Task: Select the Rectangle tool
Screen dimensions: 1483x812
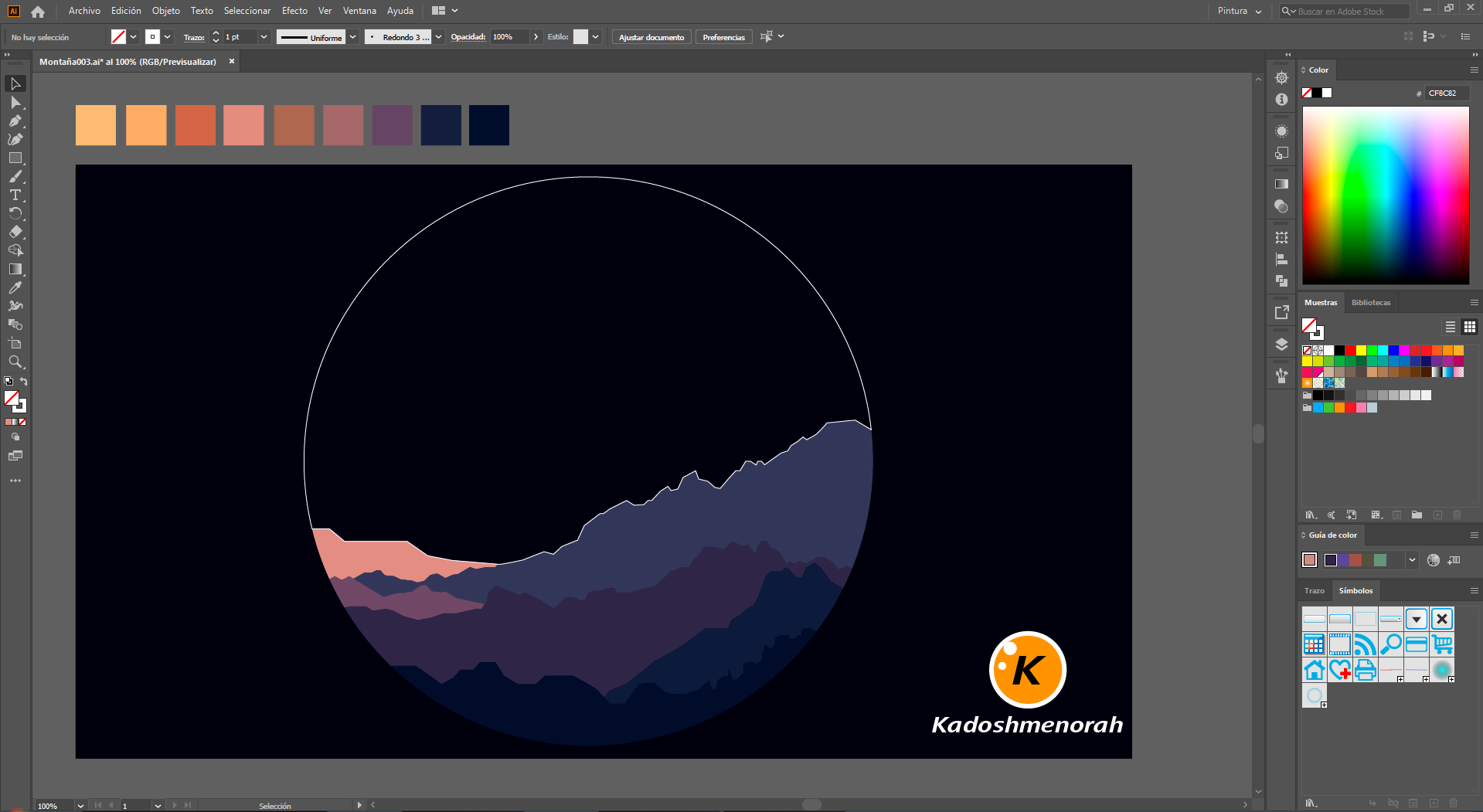Action: click(x=15, y=158)
